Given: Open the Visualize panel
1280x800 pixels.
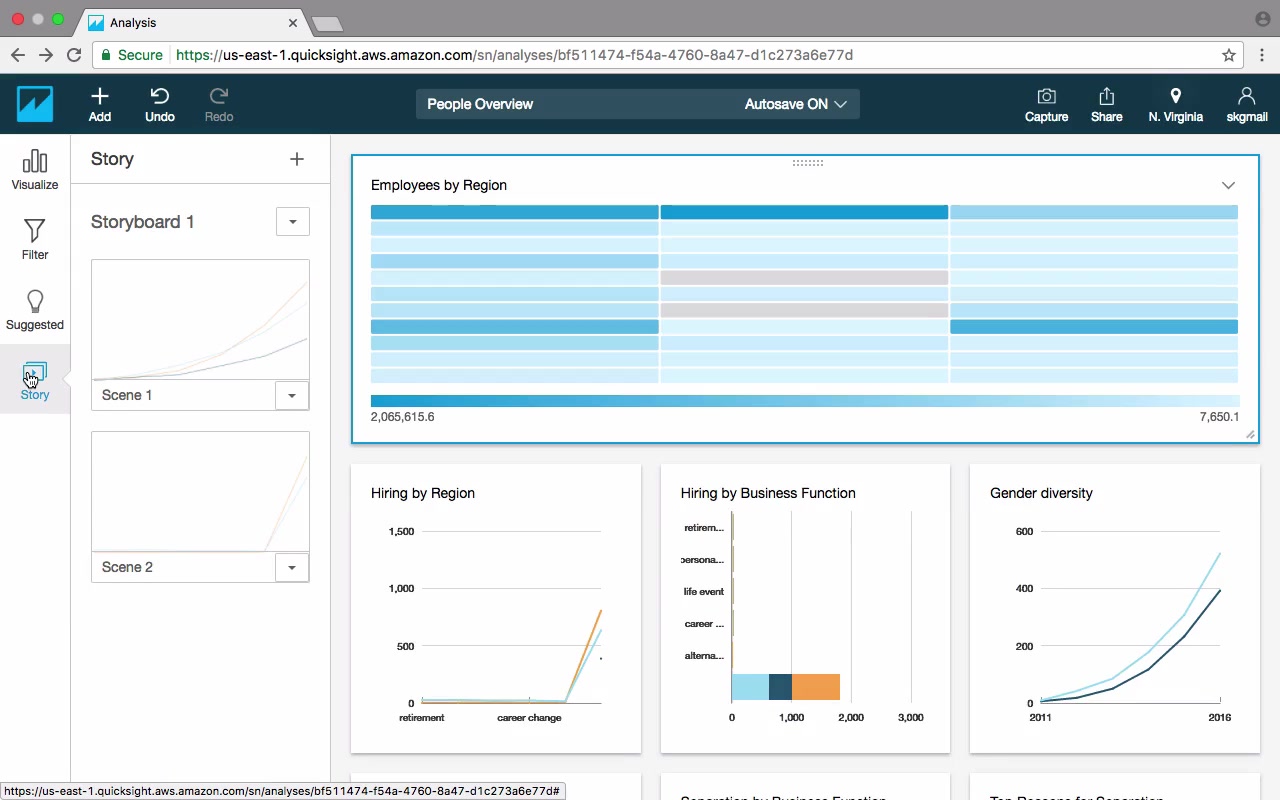Looking at the screenshot, I should 35,170.
